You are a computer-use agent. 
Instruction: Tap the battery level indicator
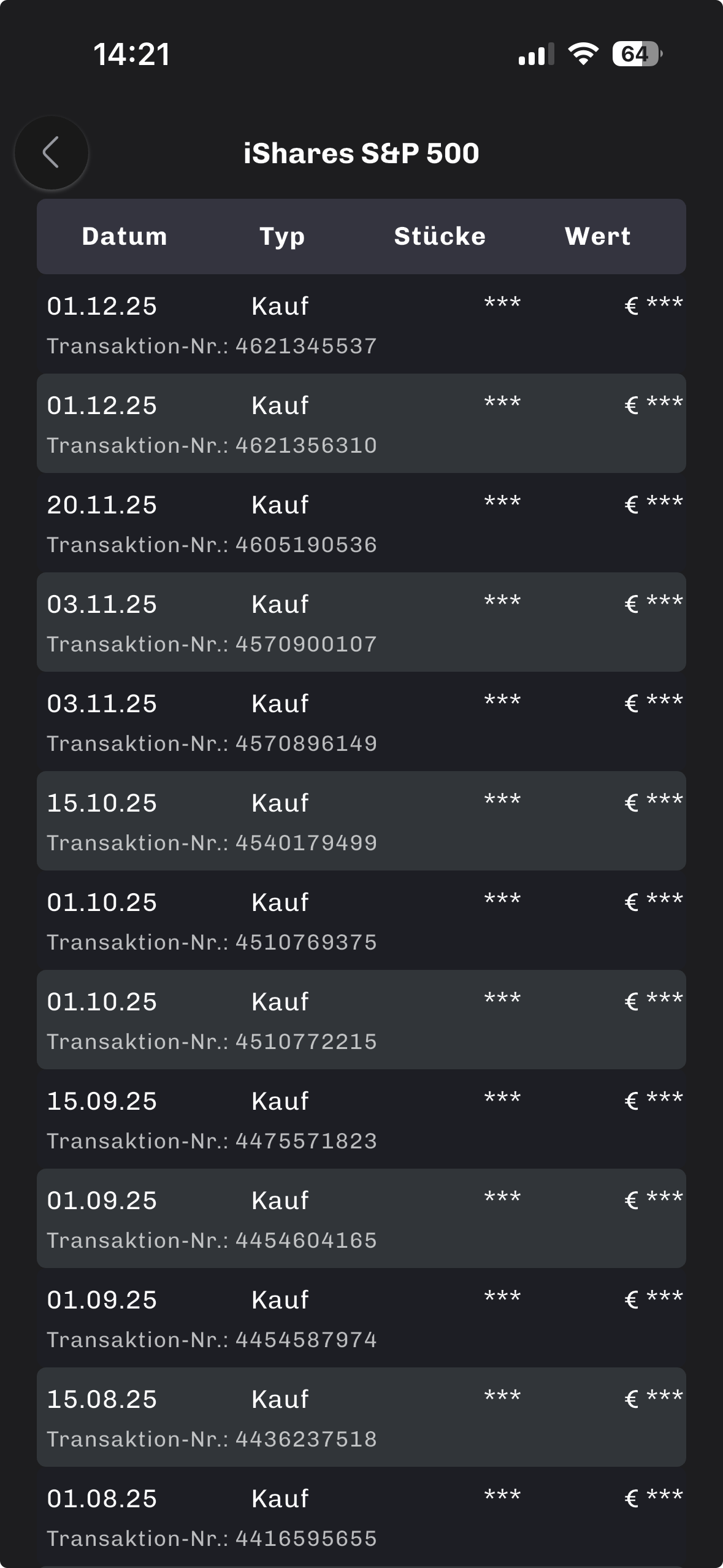click(x=637, y=54)
